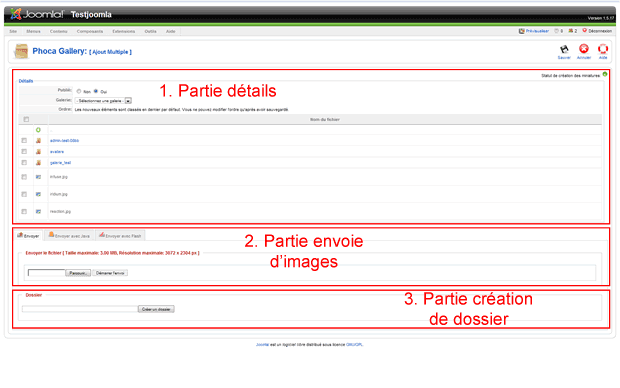Click the Joomla! link in footer
Viewport: 620px width, 388px height.
point(262,344)
